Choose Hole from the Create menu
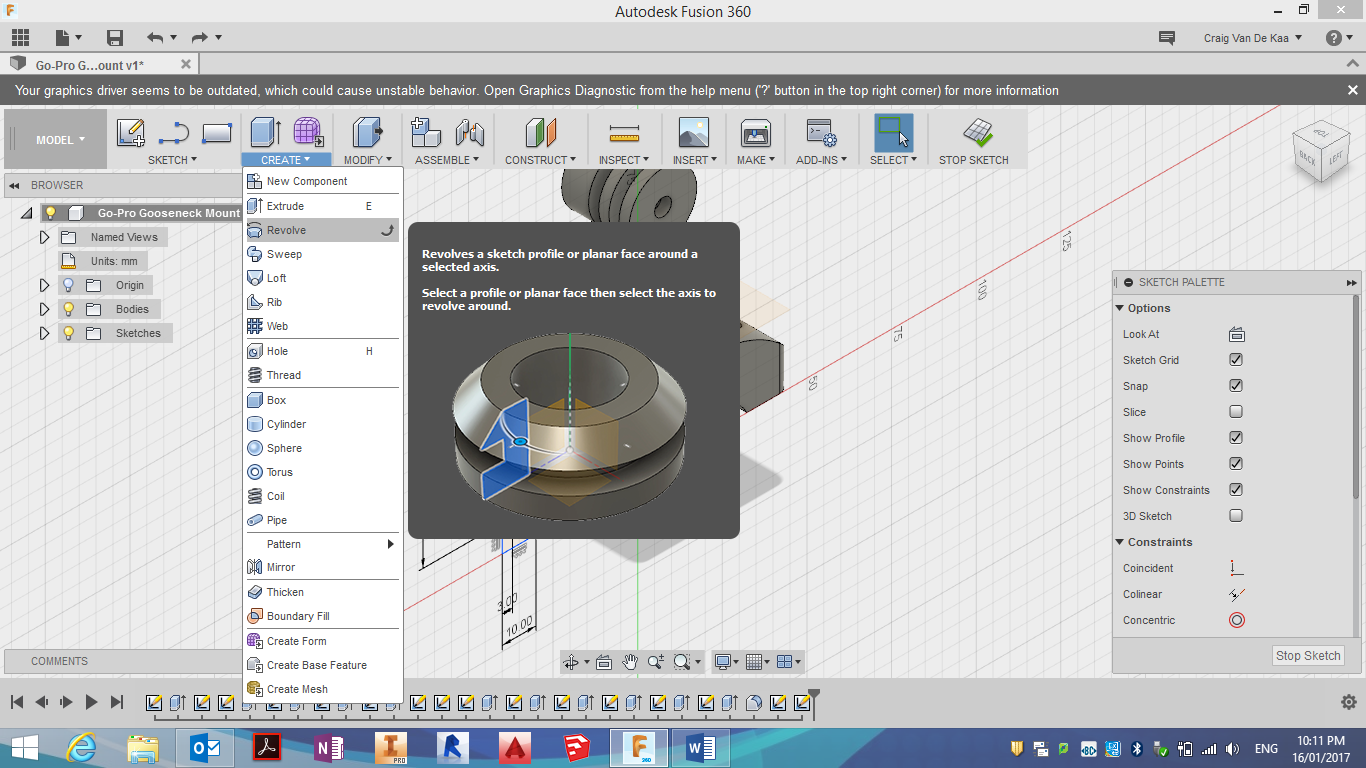This screenshot has height=768, width=1366. coord(322,351)
